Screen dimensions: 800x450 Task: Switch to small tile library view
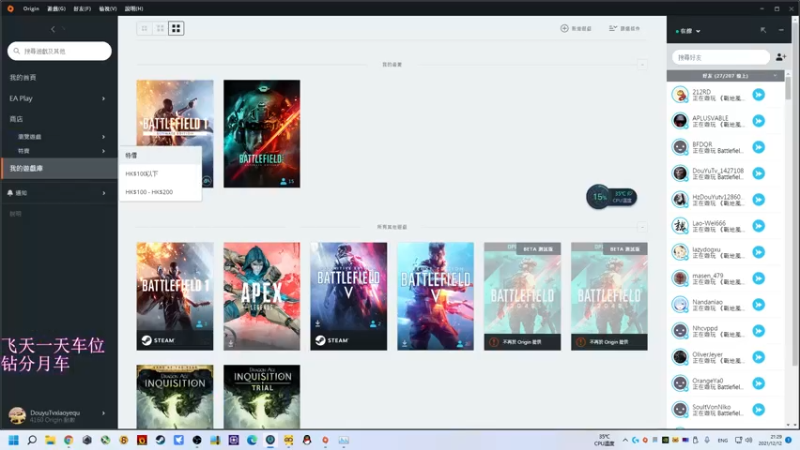coord(144,29)
